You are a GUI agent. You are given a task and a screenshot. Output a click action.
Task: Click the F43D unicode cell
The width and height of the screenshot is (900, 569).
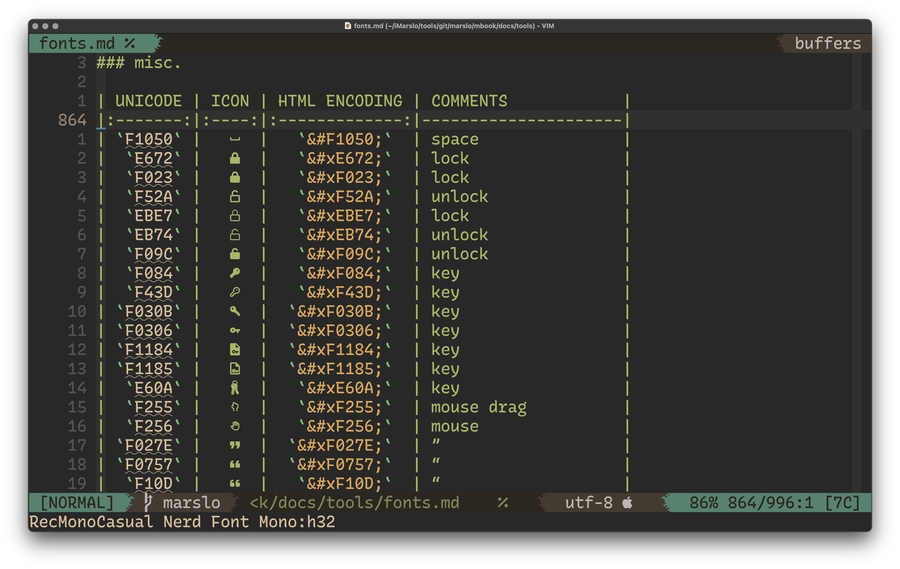pyautogui.click(x=153, y=292)
